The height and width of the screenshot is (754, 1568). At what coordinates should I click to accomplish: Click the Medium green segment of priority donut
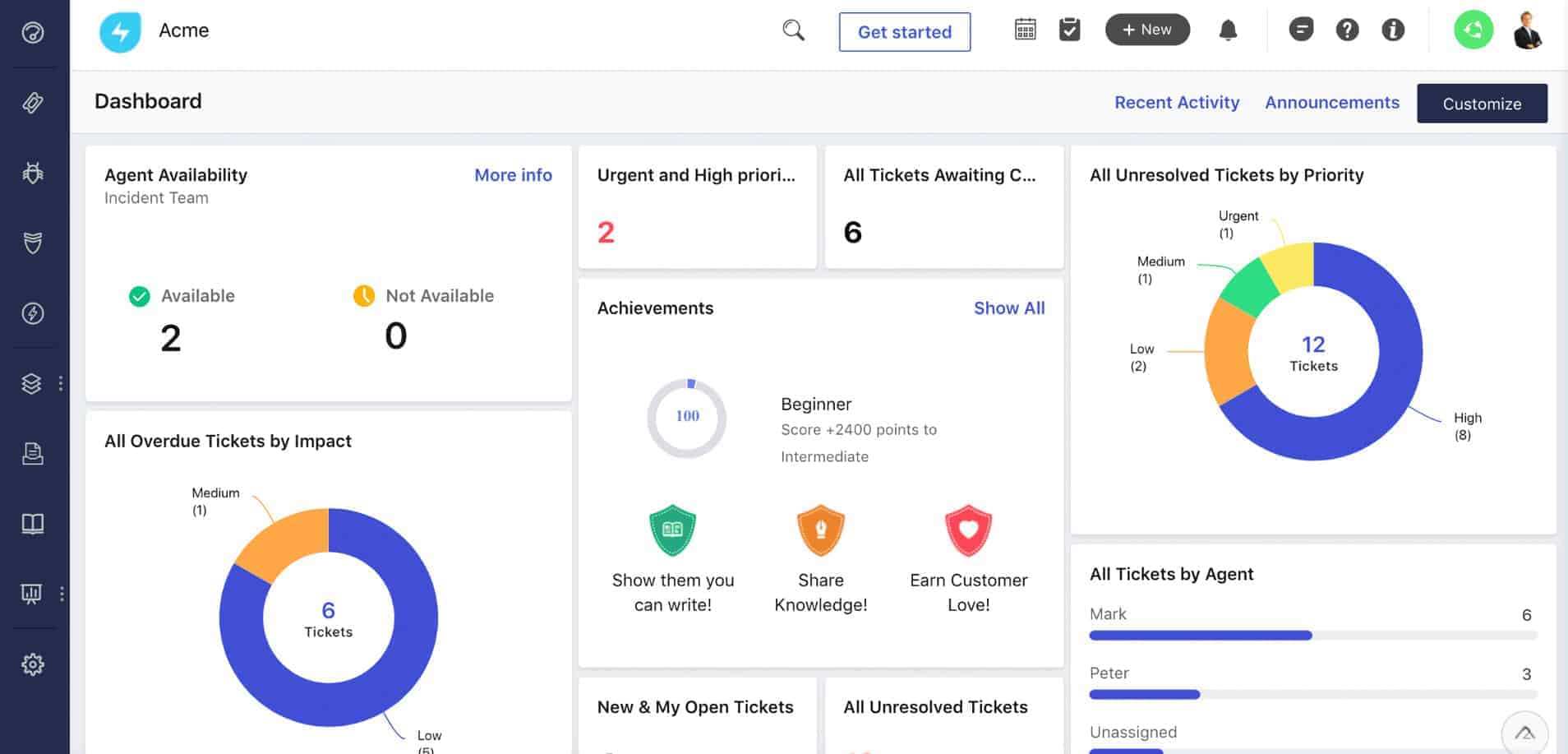pyautogui.click(x=1251, y=288)
